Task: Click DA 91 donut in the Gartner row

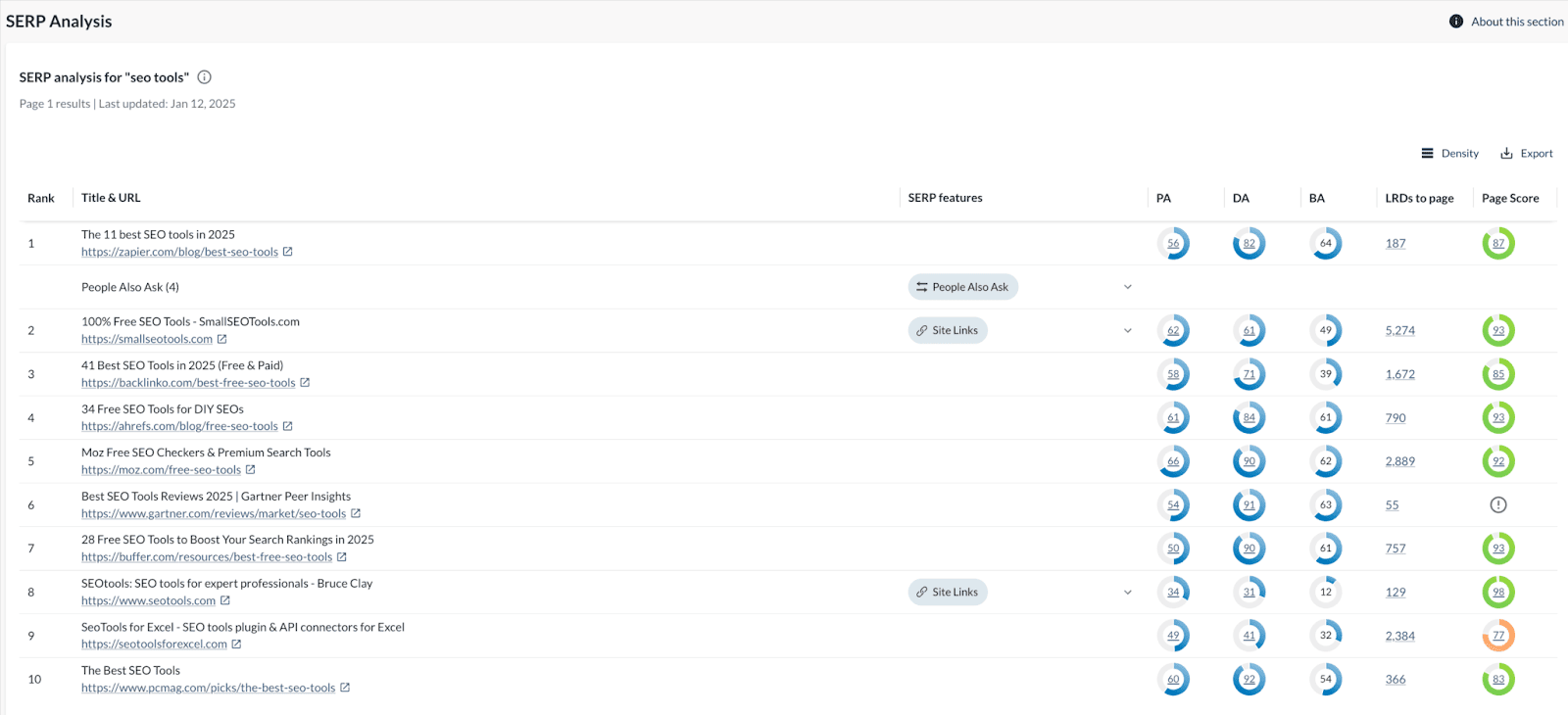Action: (x=1249, y=505)
